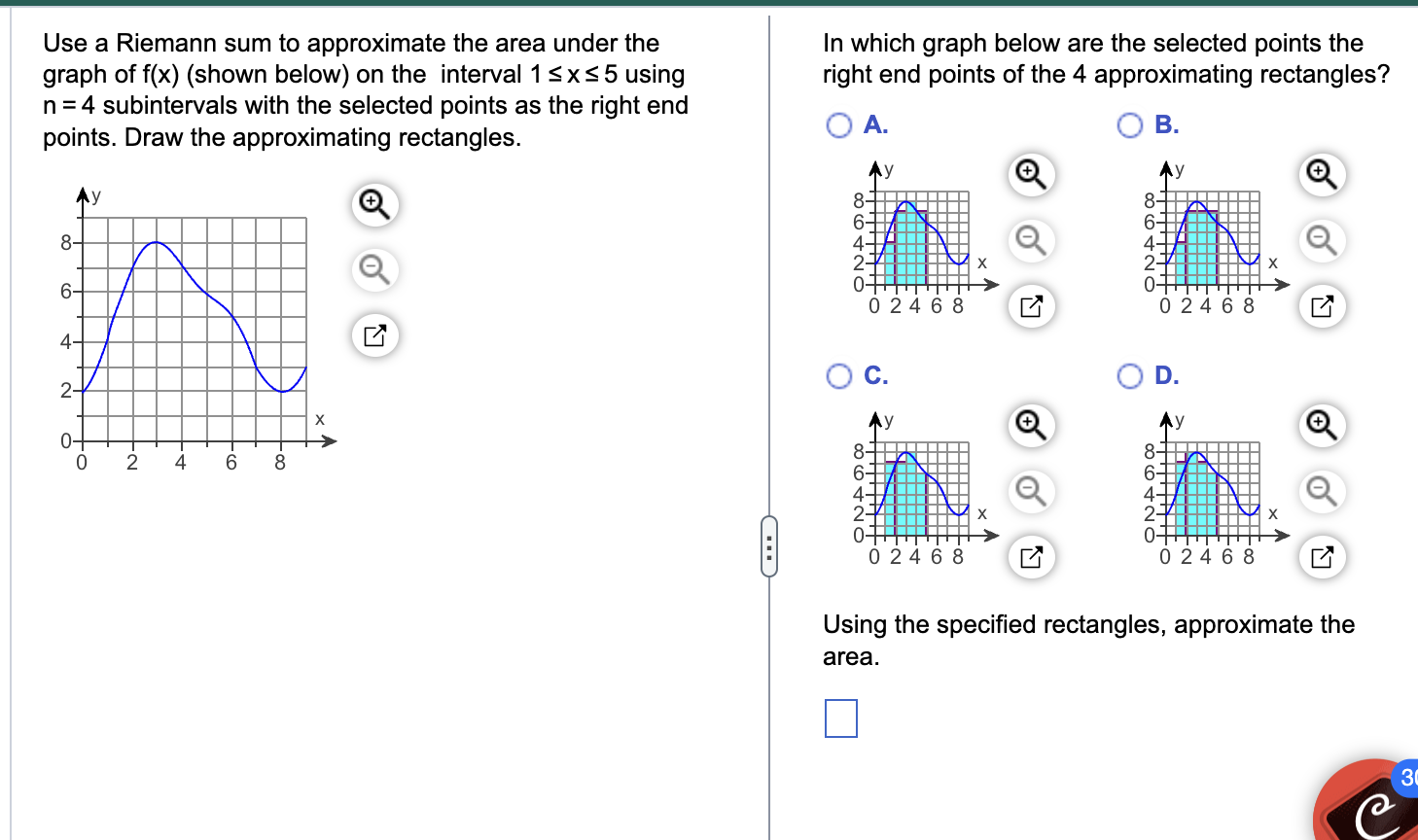Click the area answer input box

click(x=840, y=719)
